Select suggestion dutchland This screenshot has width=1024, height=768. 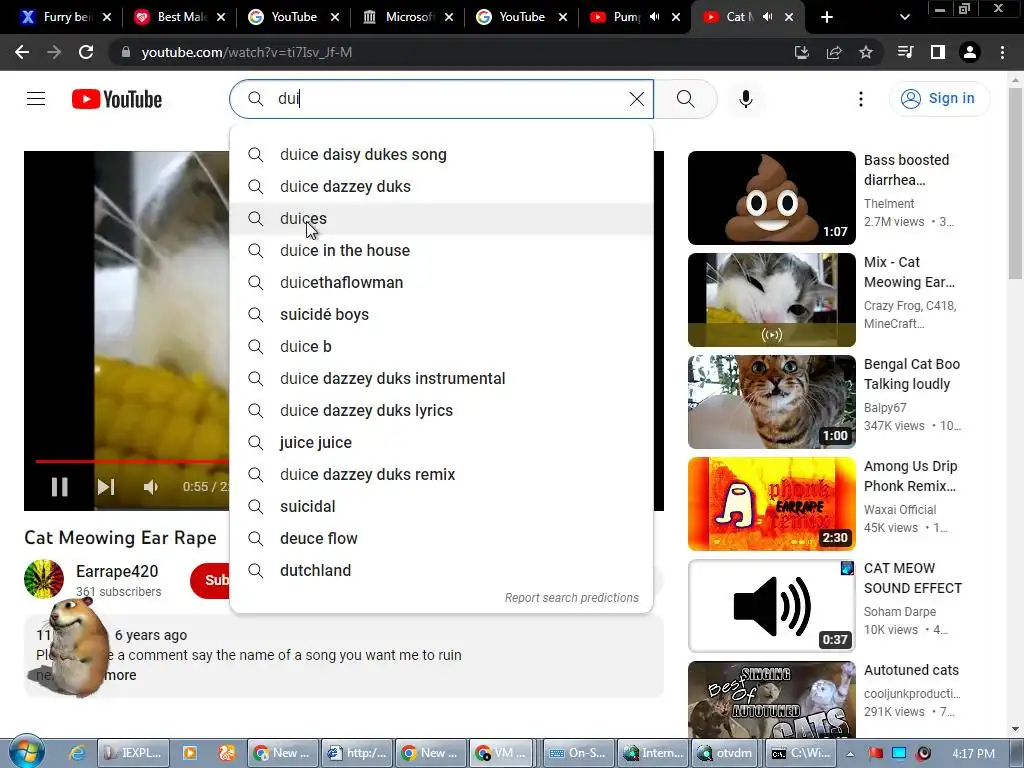coord(441,570)
